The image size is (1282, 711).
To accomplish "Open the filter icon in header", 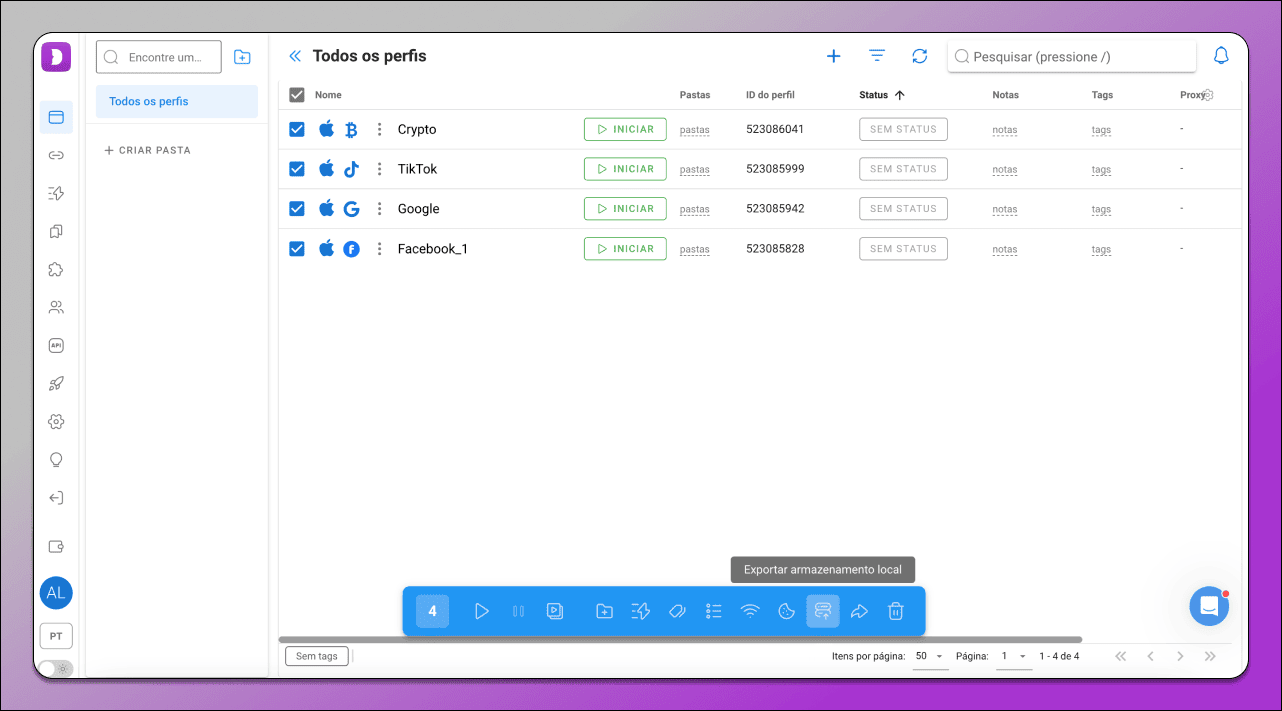I will (x=877, y=56).
